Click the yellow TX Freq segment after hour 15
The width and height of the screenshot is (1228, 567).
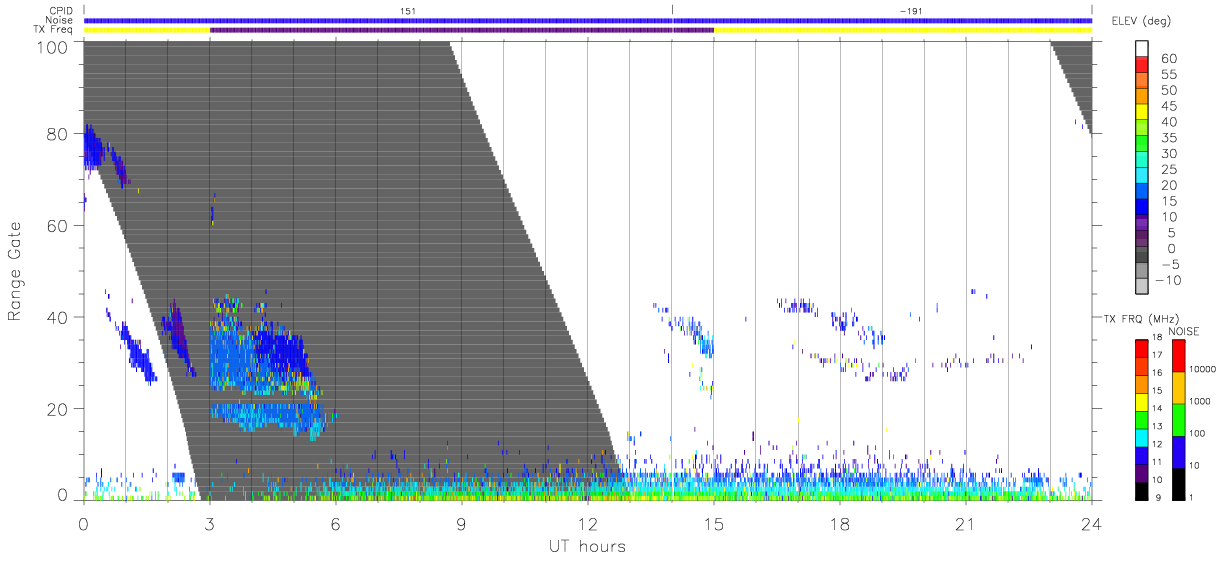click(903, 30)
